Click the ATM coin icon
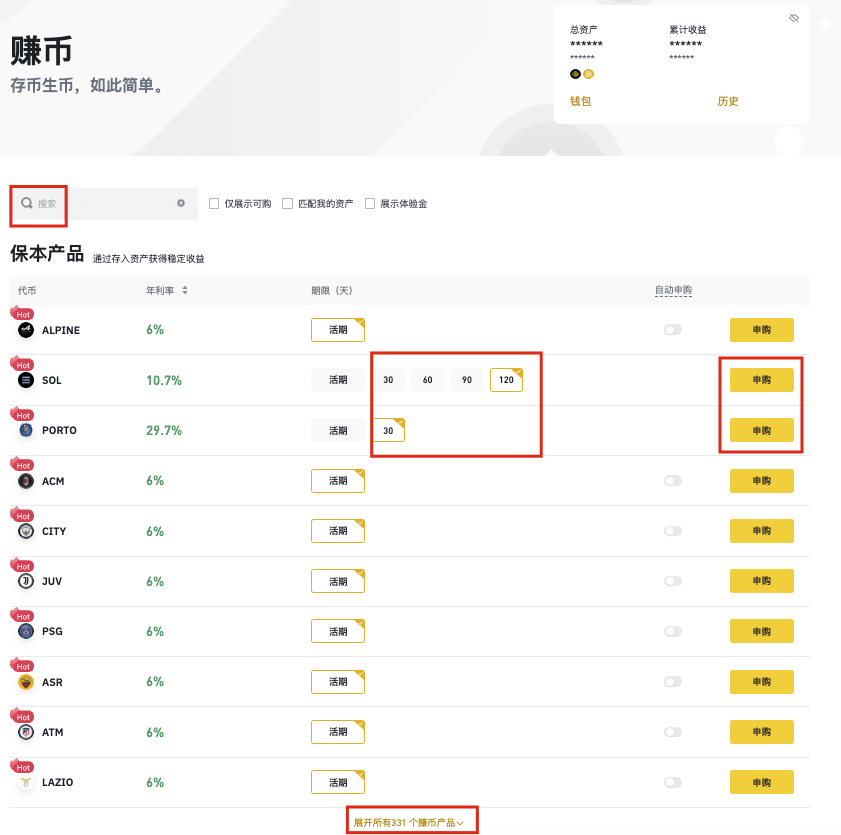This screenshot has height=835, width=841. (26, 732)
